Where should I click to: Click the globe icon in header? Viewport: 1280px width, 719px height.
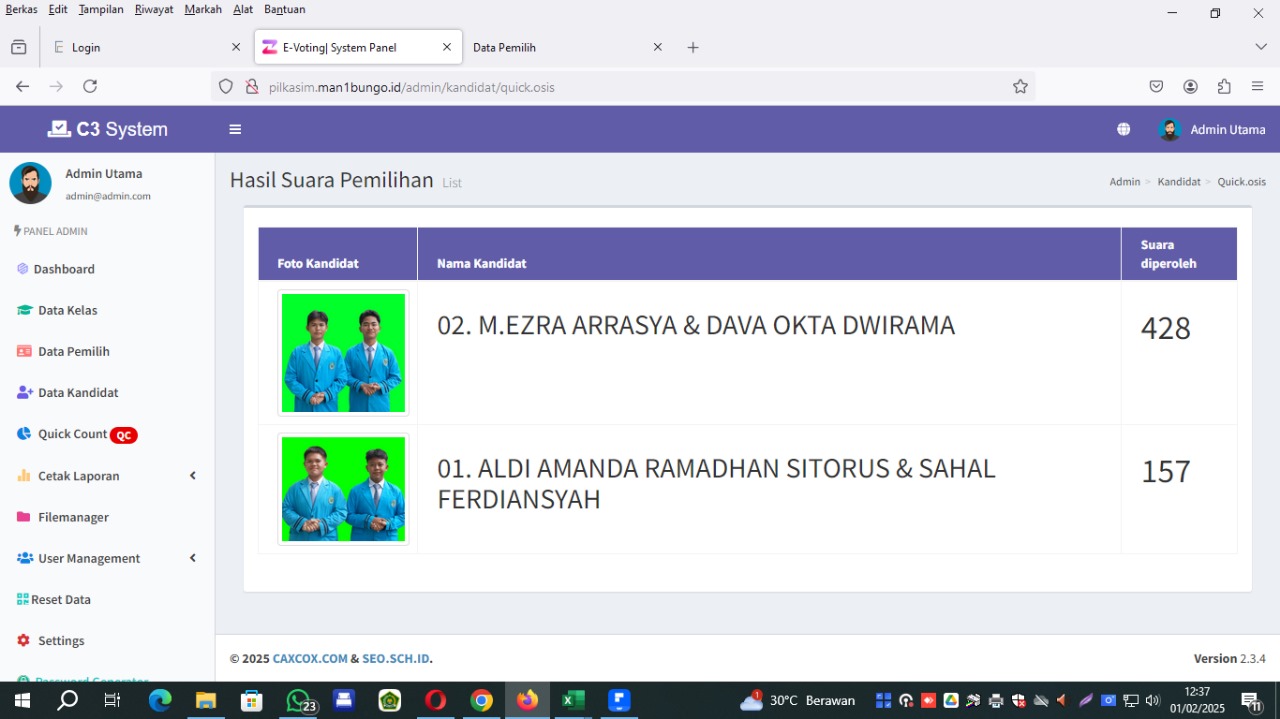pyautogui.click(x=1123, y=129)
